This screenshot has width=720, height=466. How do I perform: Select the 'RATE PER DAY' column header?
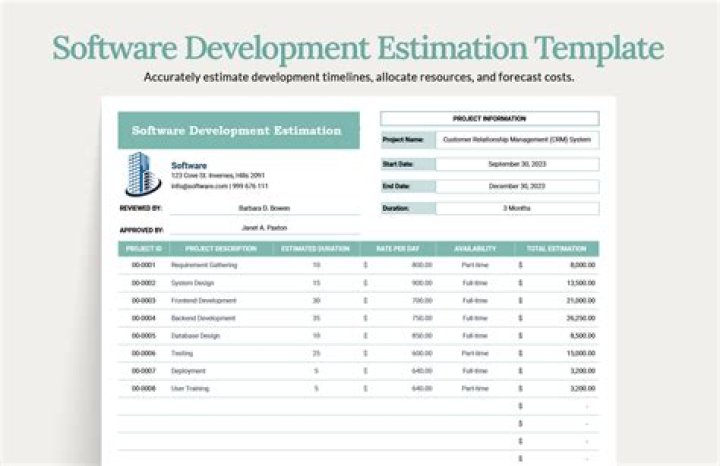coord(398,248)
